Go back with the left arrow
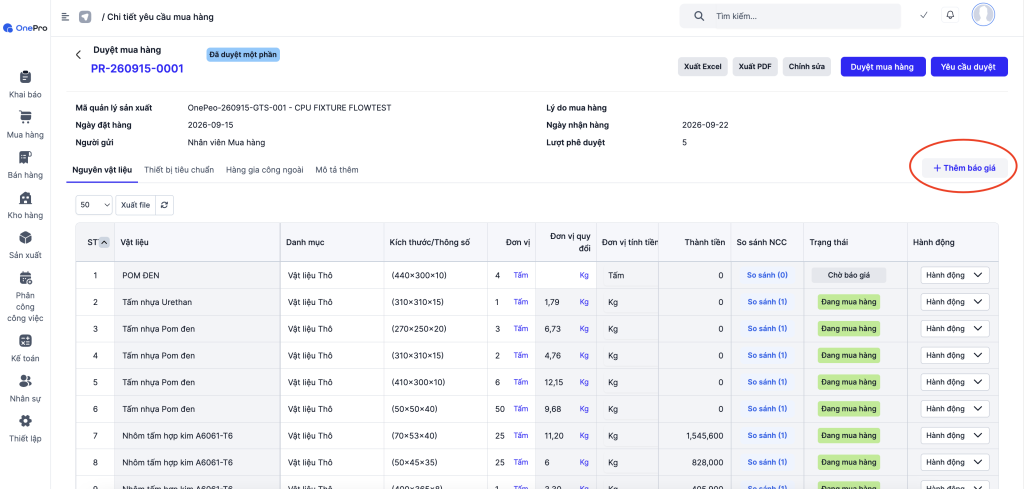1024x489 pixels. click(x=78, y=55)
